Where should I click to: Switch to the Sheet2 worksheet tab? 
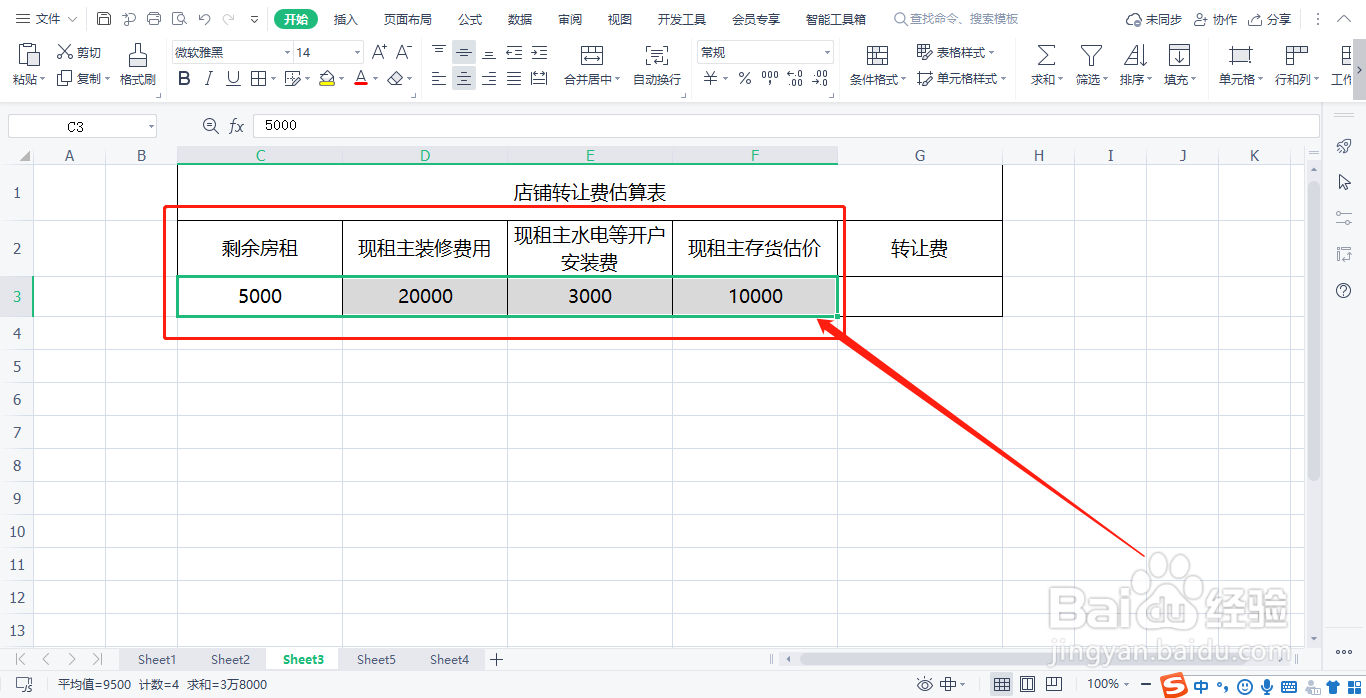pyautogui.click(x=230, y=659)
